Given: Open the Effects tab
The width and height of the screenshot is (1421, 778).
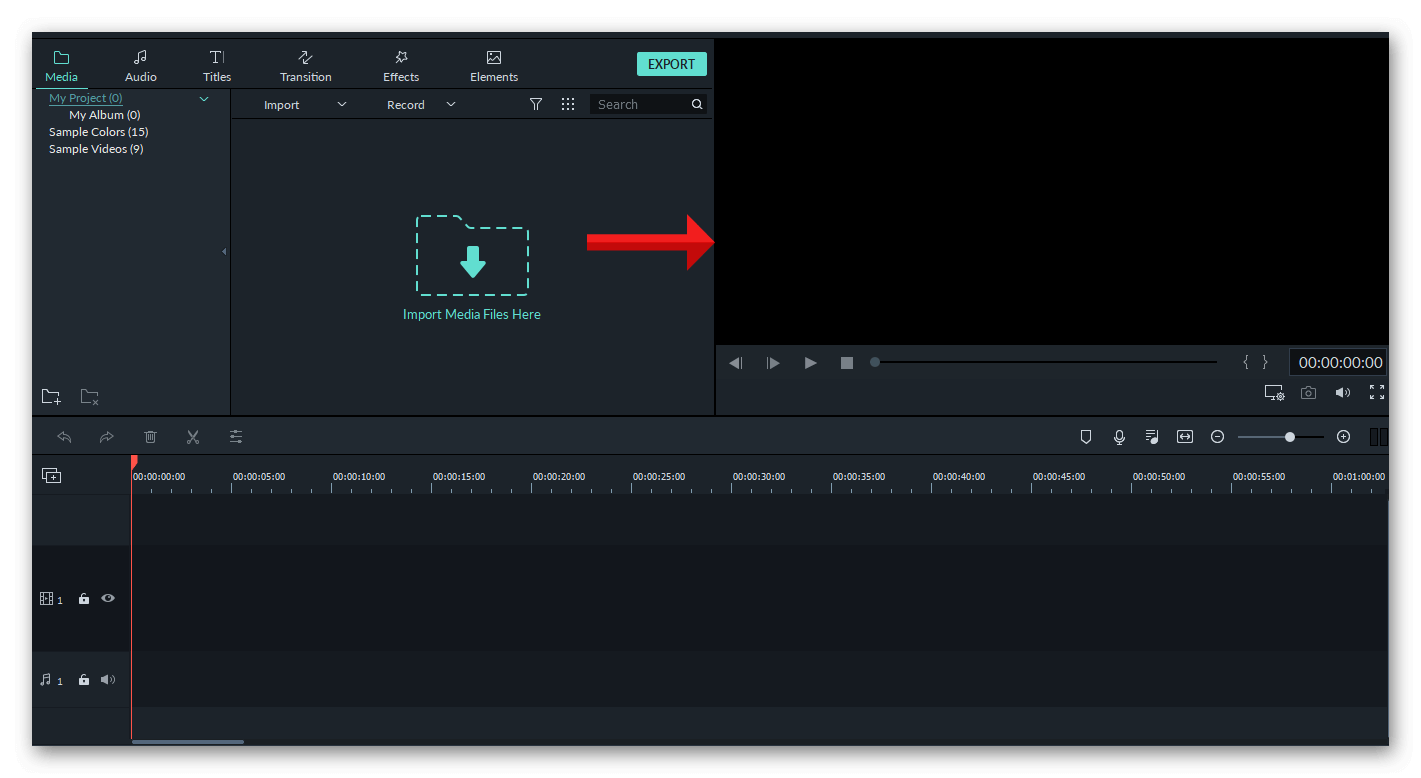Looking at the screenshot, I should coord(401,66).
